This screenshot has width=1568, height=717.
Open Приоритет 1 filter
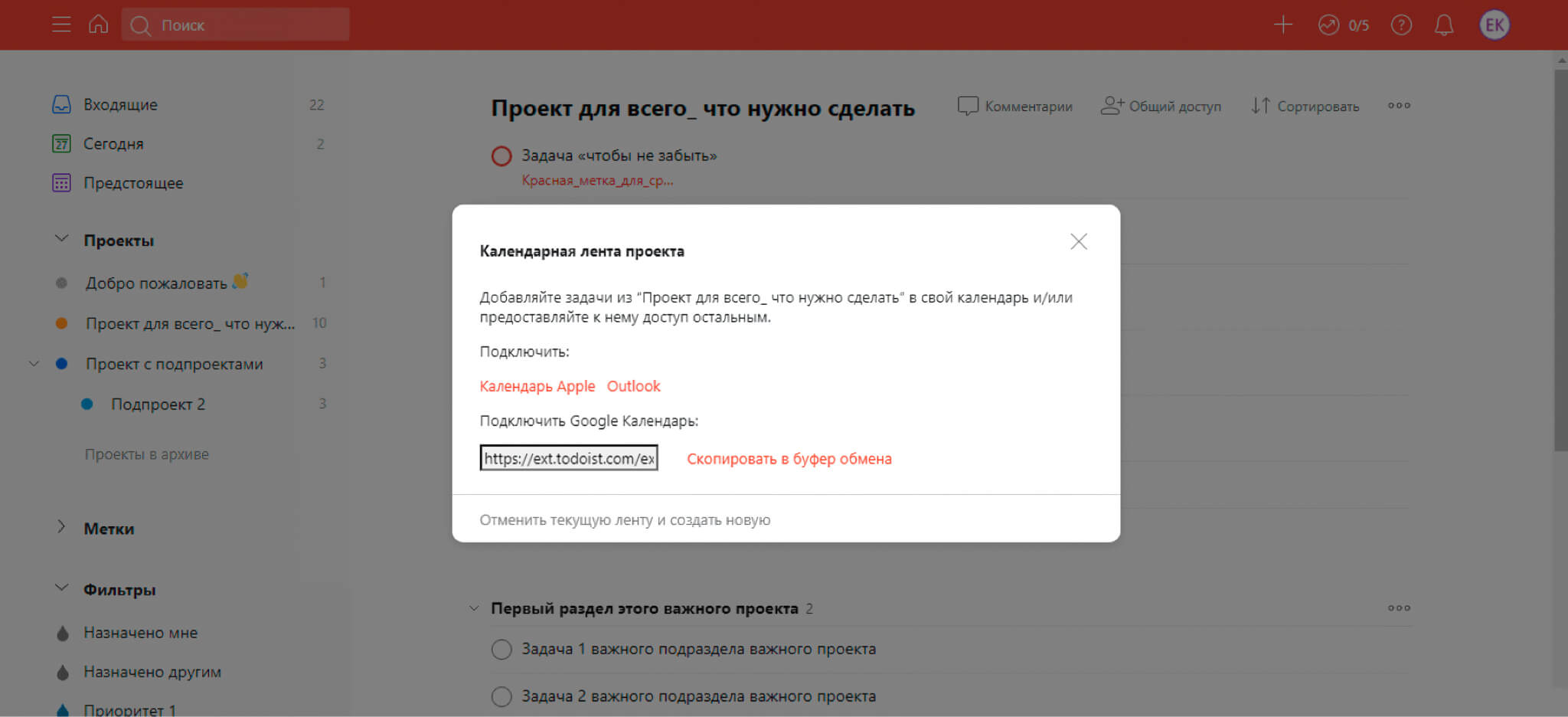(129, 710)
